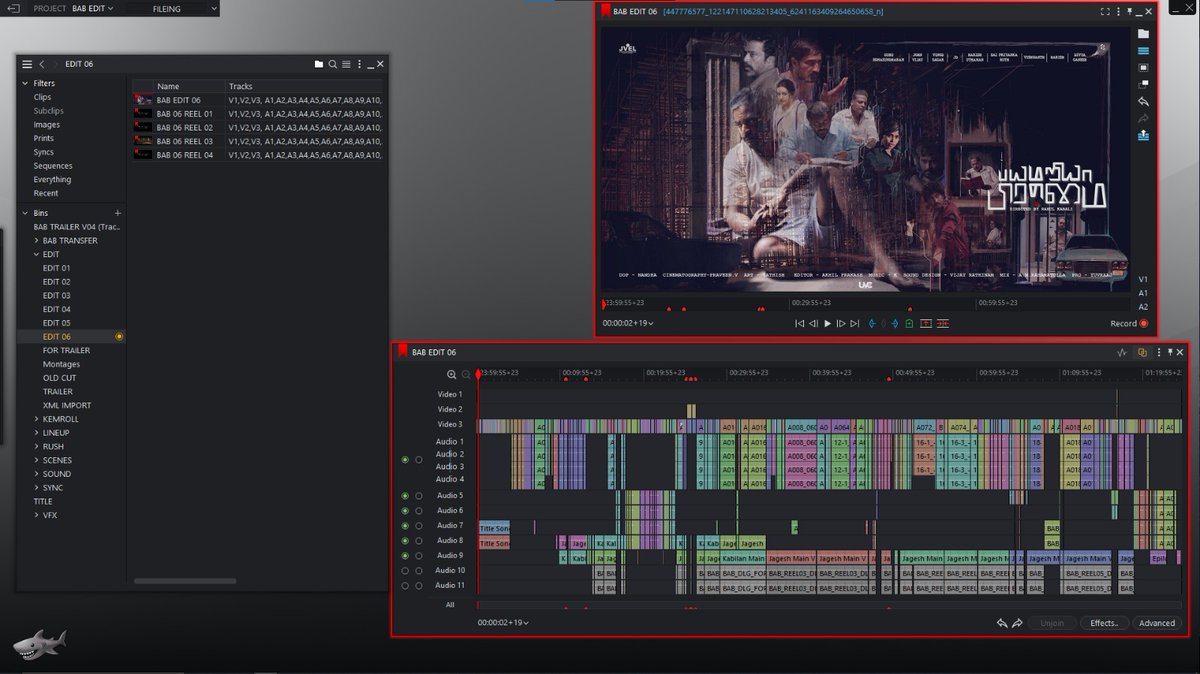1200x674 pixels.
Task: Open the viewer's three-dot options menu
Action: pos(1119,12)
